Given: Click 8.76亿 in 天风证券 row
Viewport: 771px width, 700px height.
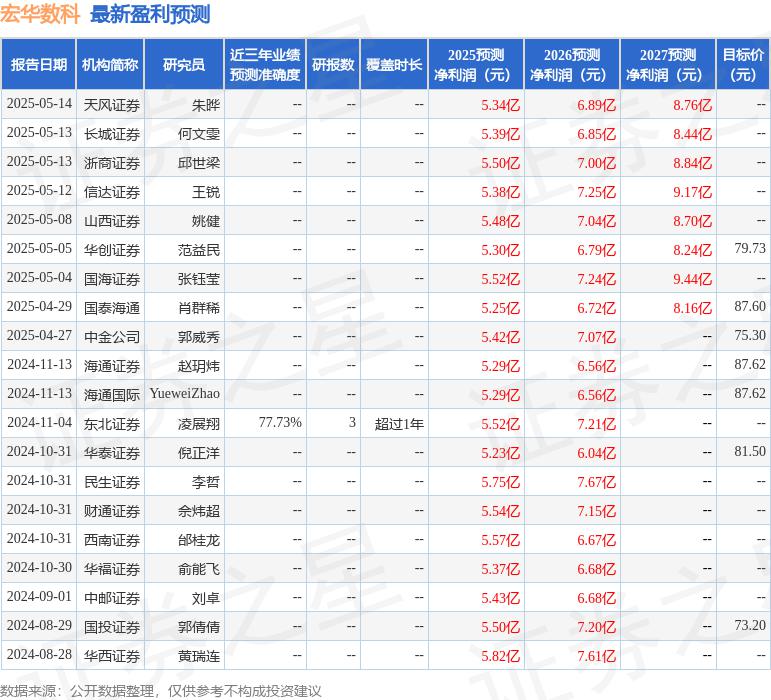Looking at the screenshot, I should tap(692, 105).
